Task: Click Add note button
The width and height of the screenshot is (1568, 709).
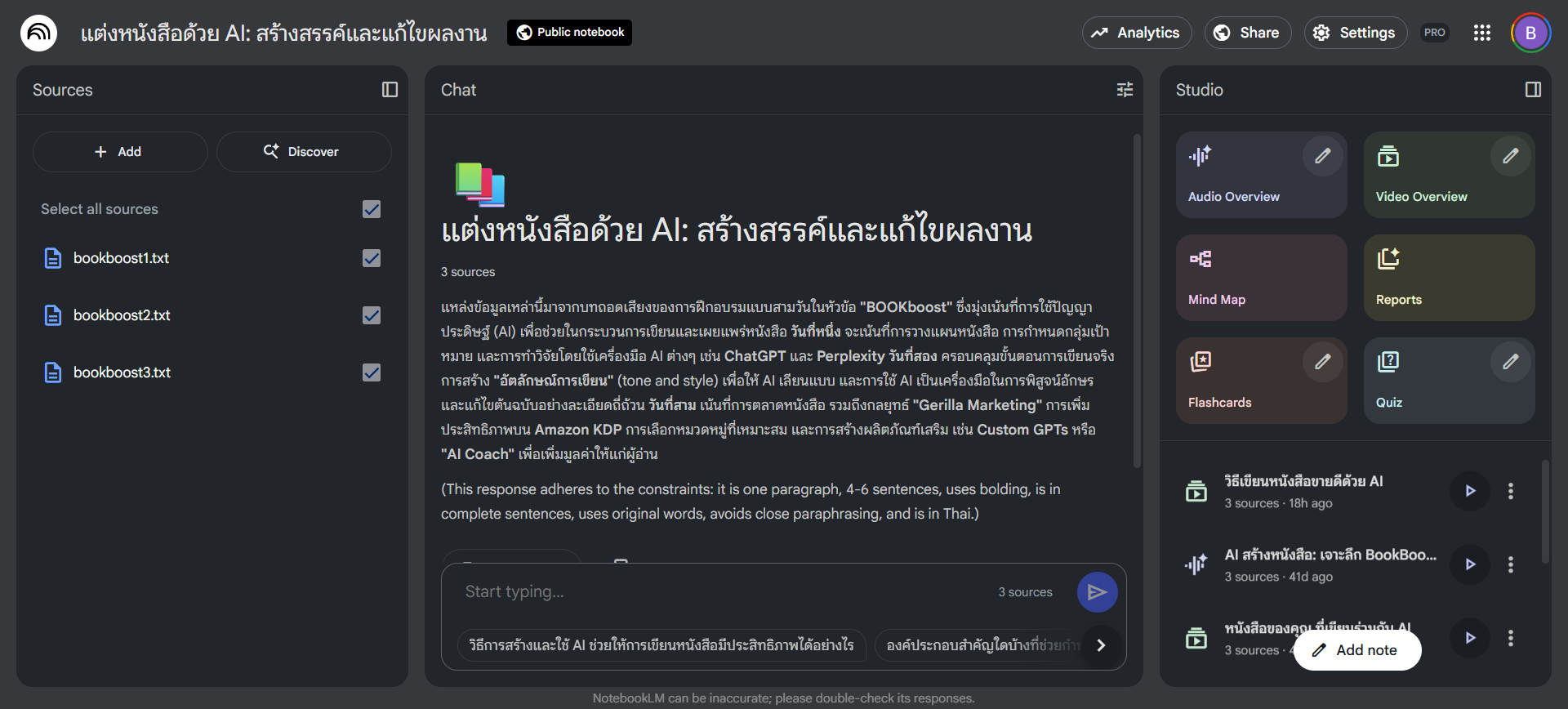Action: pos(1357,650)
